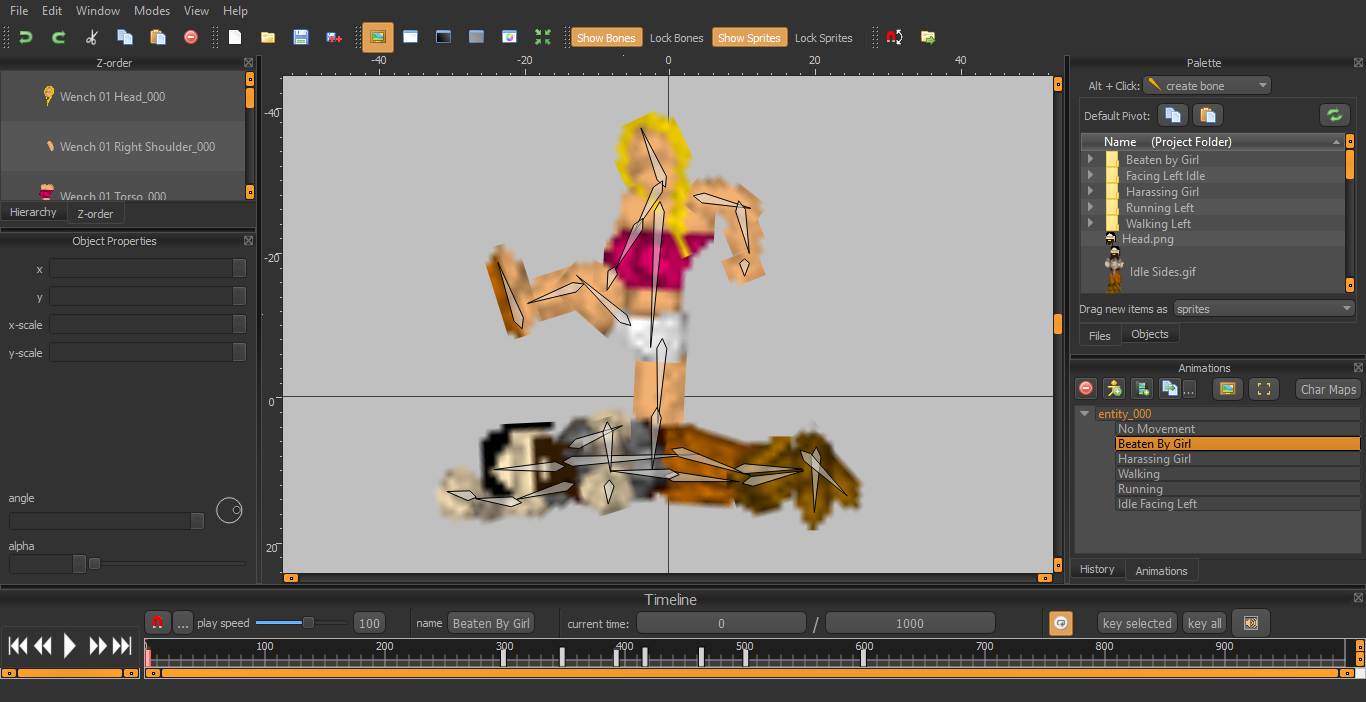Open the Modes menu
Screen dimensions: 1366x702
(x=152, y=11)
